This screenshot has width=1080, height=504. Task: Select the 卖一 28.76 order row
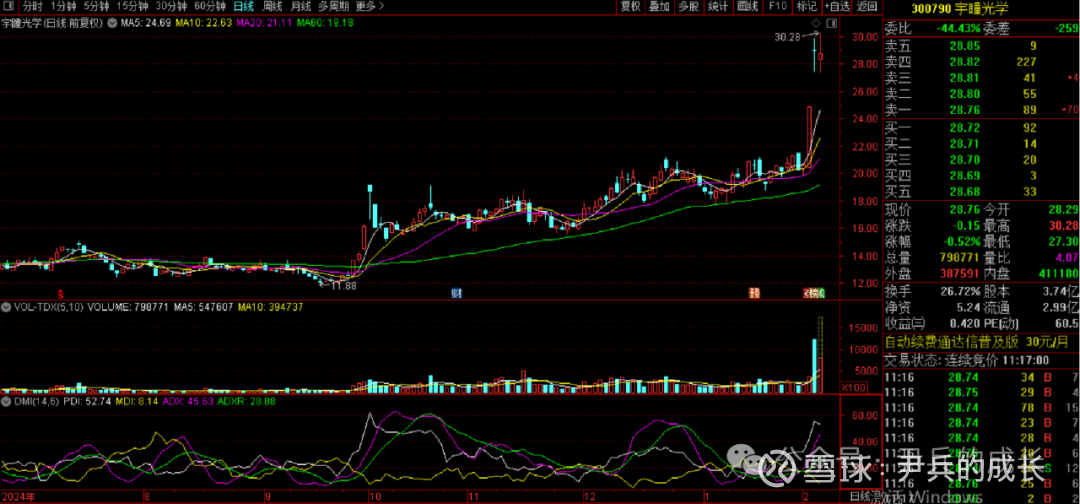pyautogui.click(x=981, y=109)
